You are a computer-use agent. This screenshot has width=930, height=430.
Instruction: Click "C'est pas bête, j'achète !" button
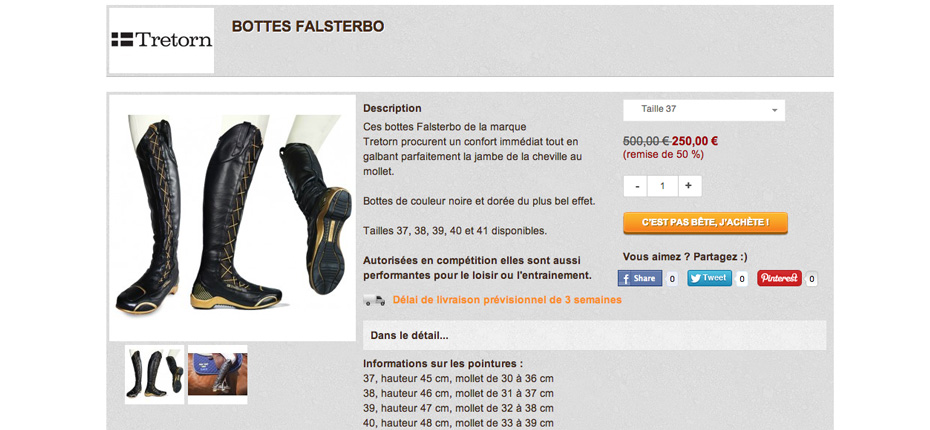[x=705, y=223]
